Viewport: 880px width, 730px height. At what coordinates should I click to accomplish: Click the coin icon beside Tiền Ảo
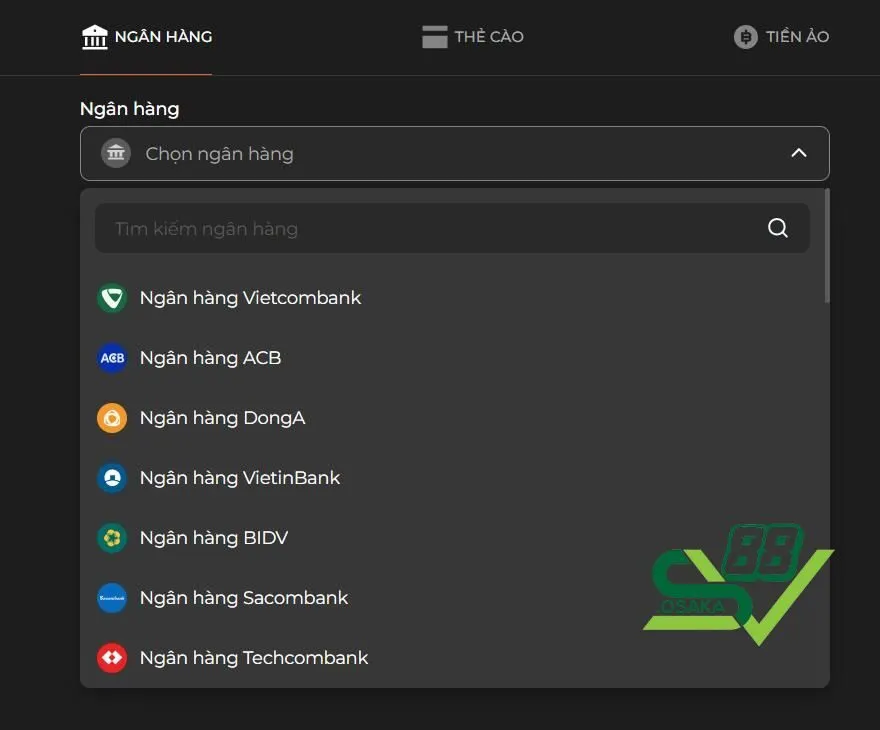click(x=745, y=37)
